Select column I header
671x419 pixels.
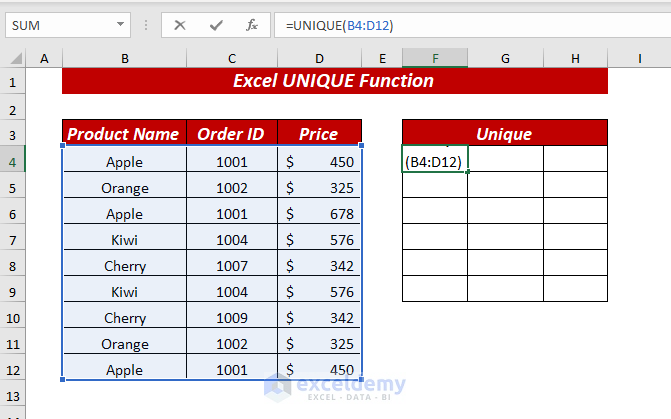pos(639,59)
